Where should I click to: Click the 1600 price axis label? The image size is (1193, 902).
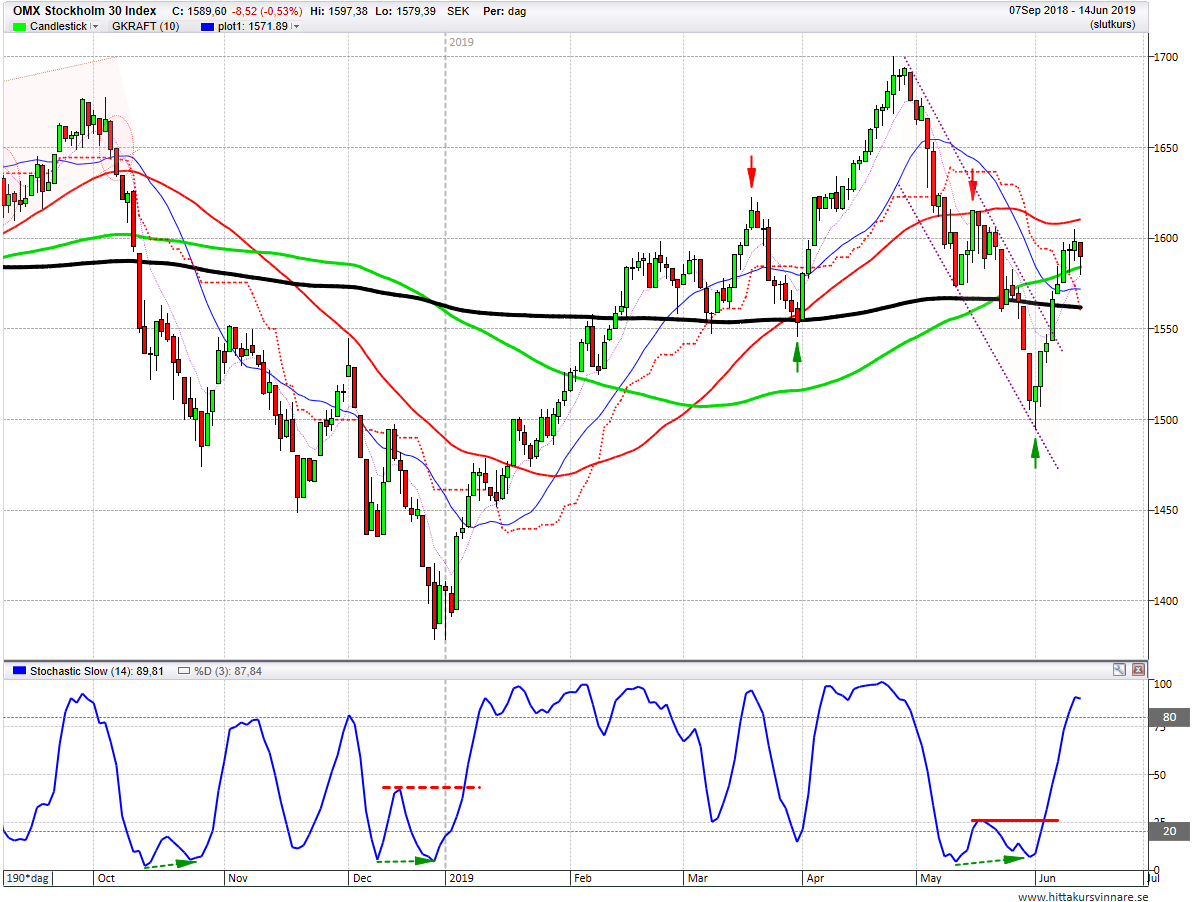(1166, 238)
